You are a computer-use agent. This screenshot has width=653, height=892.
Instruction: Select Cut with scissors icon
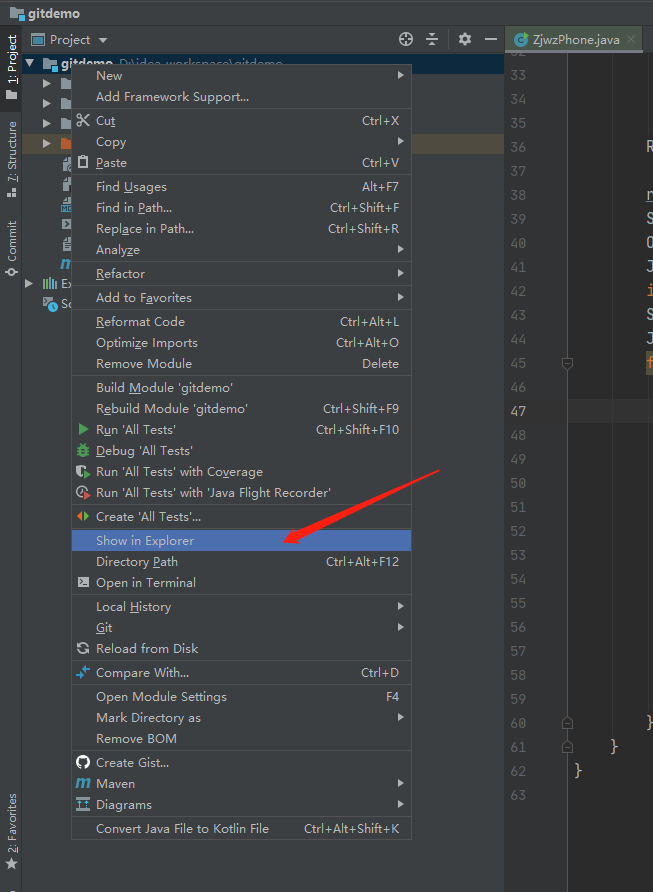click(x=241, y=121)
